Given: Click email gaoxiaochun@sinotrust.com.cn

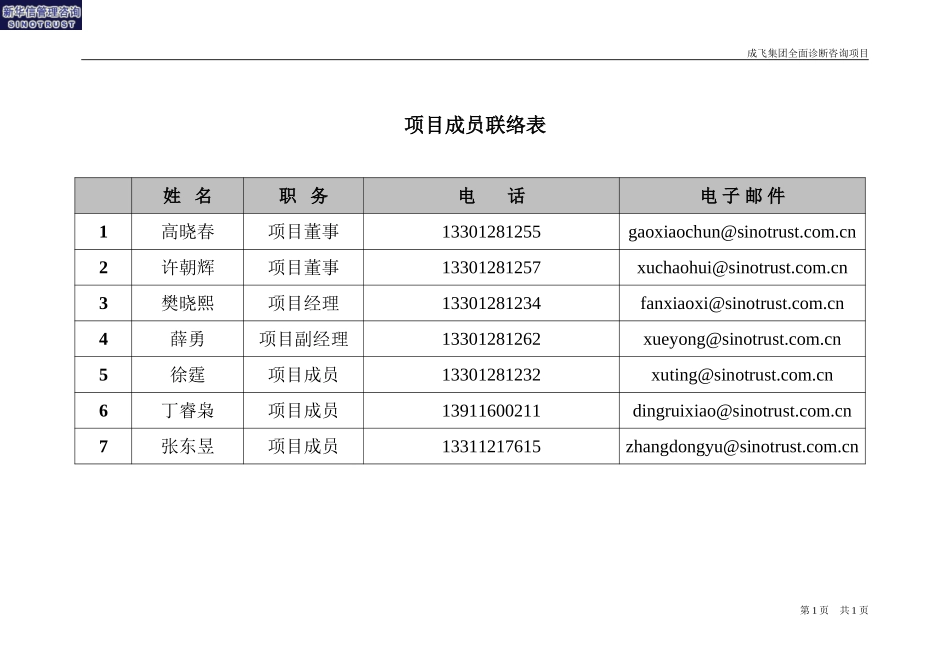Looking at the screenshot, I should [742, 232].
